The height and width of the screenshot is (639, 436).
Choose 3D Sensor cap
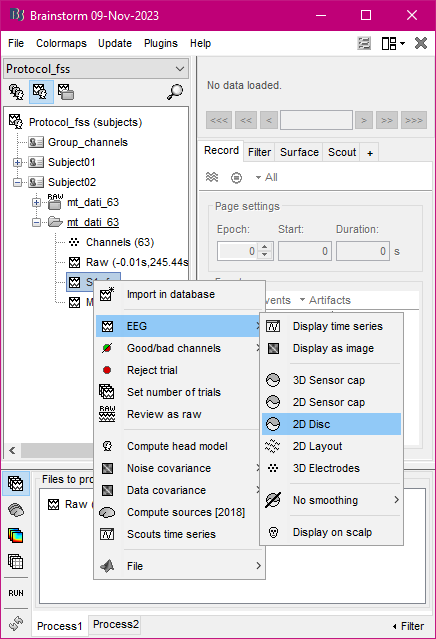tap(331, 381)
